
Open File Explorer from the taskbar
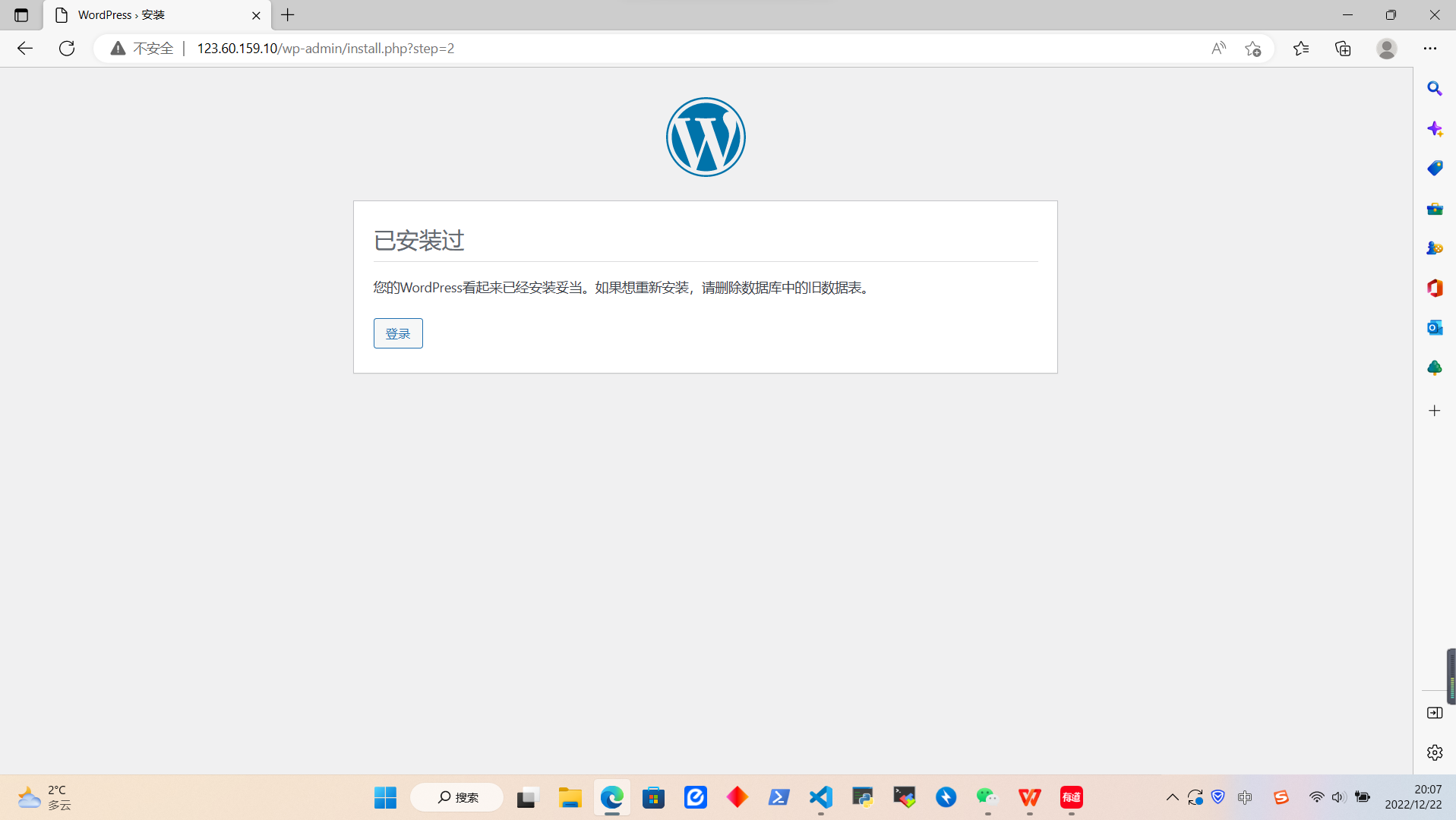[x=570, y=797]
